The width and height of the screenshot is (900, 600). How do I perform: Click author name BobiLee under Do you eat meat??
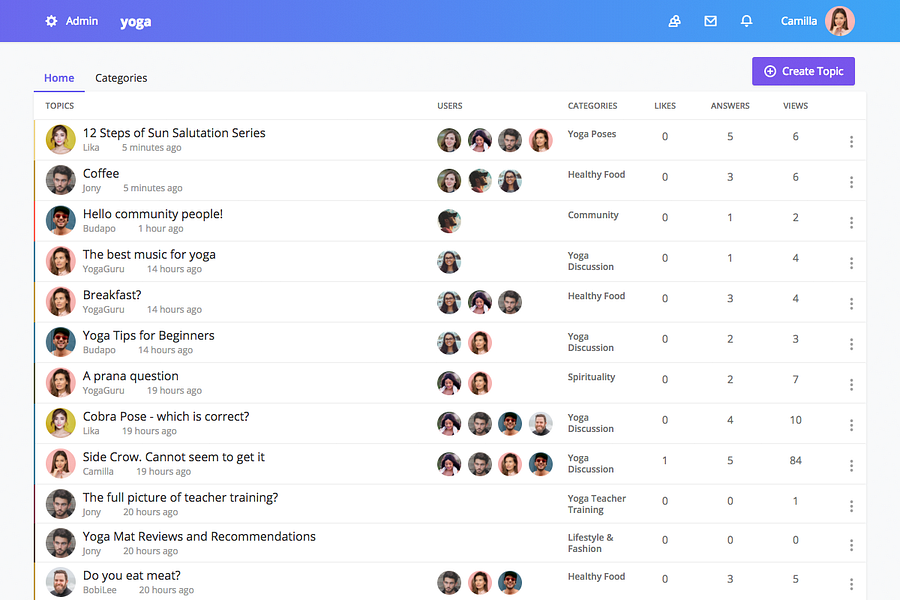point(99,590)
